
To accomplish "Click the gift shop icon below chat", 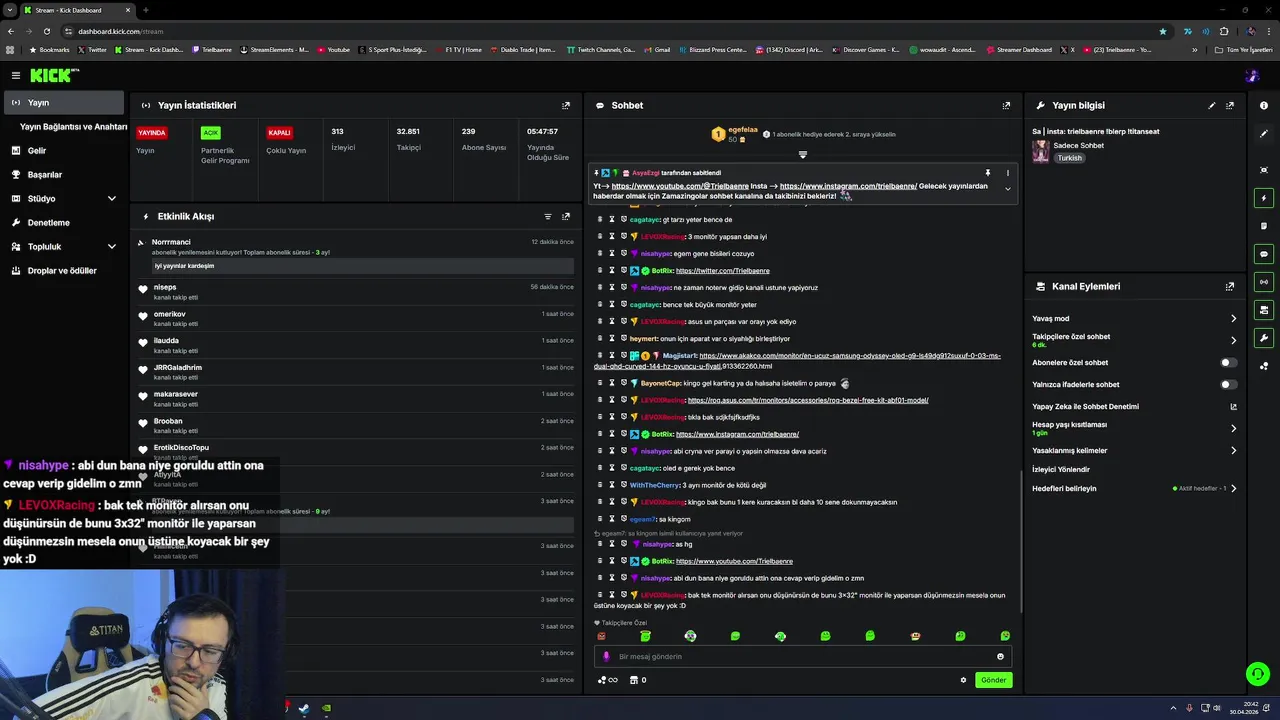I will click(x=633, y=680).
